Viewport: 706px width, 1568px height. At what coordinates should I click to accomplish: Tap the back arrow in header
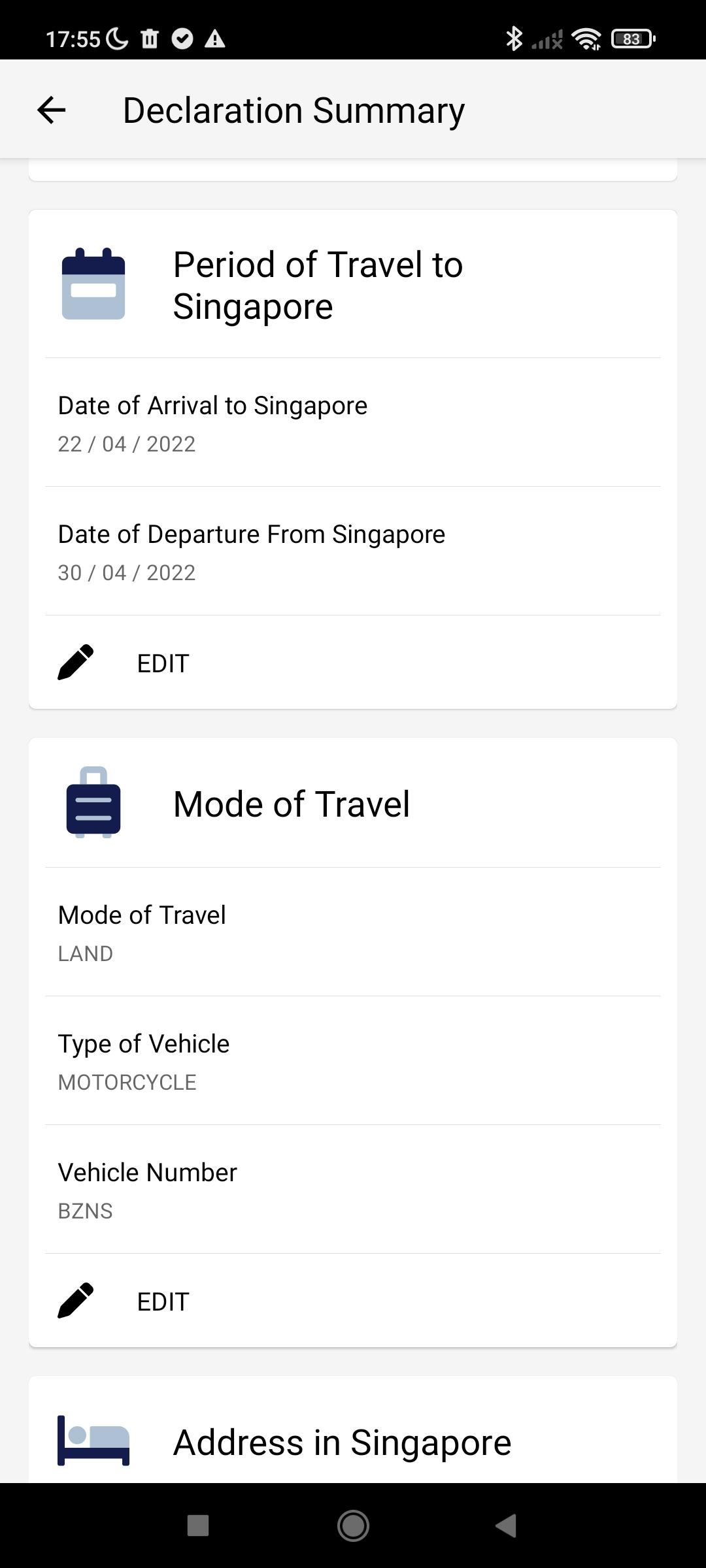pos(52,110)
